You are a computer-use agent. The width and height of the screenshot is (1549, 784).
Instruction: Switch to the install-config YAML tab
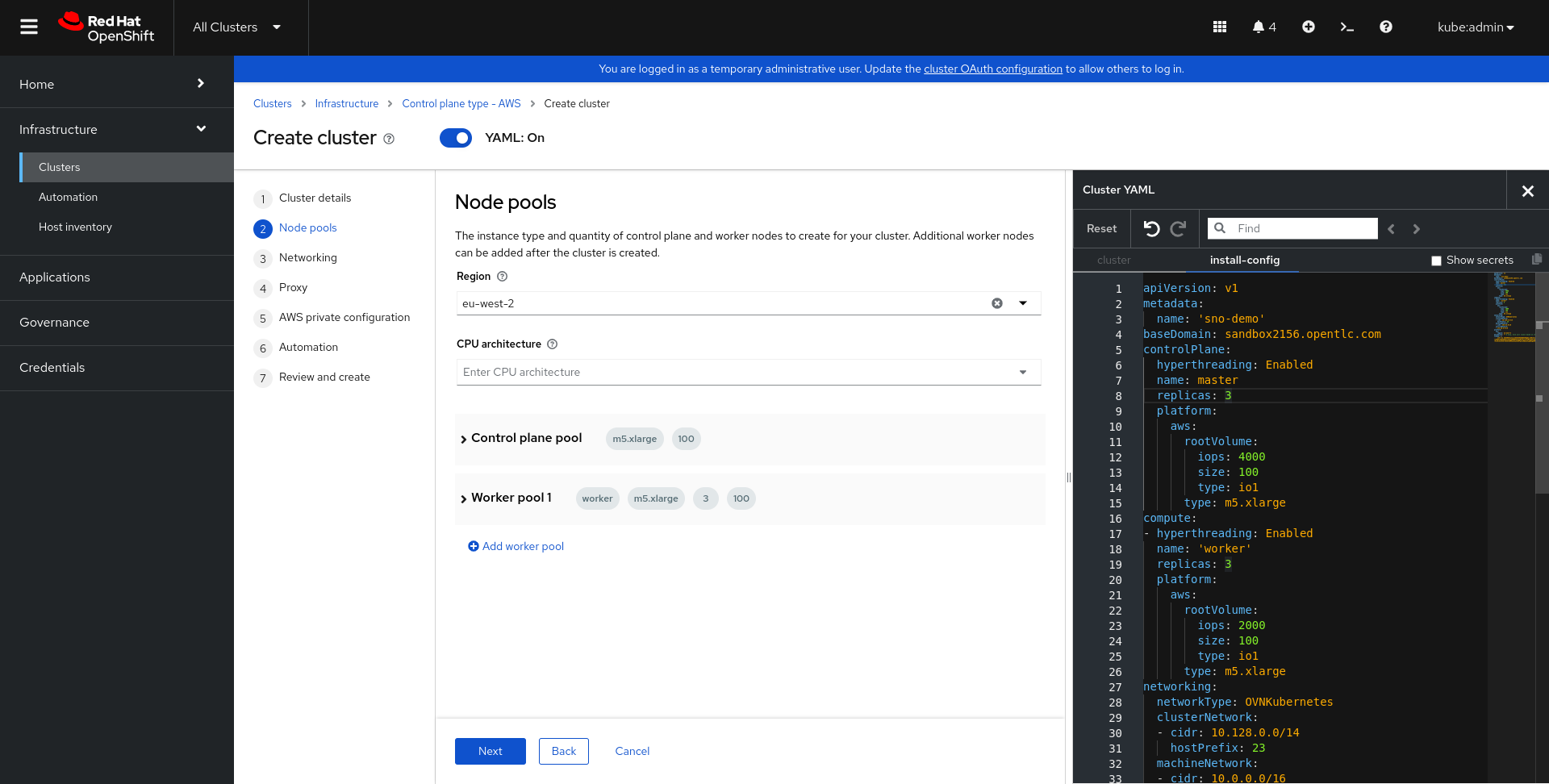[1245, 260]
